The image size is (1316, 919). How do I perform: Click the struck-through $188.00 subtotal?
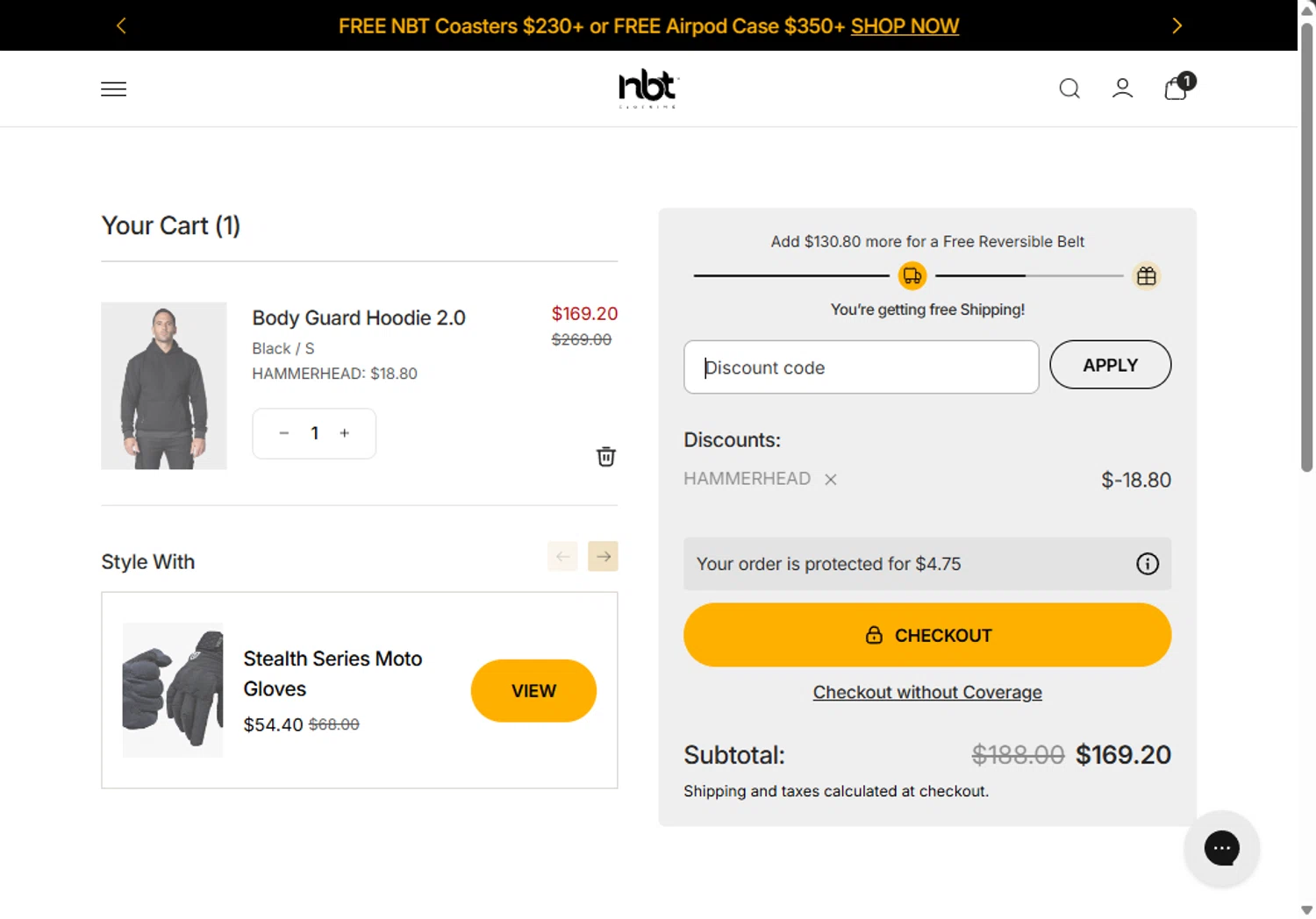pos(1018,755)
